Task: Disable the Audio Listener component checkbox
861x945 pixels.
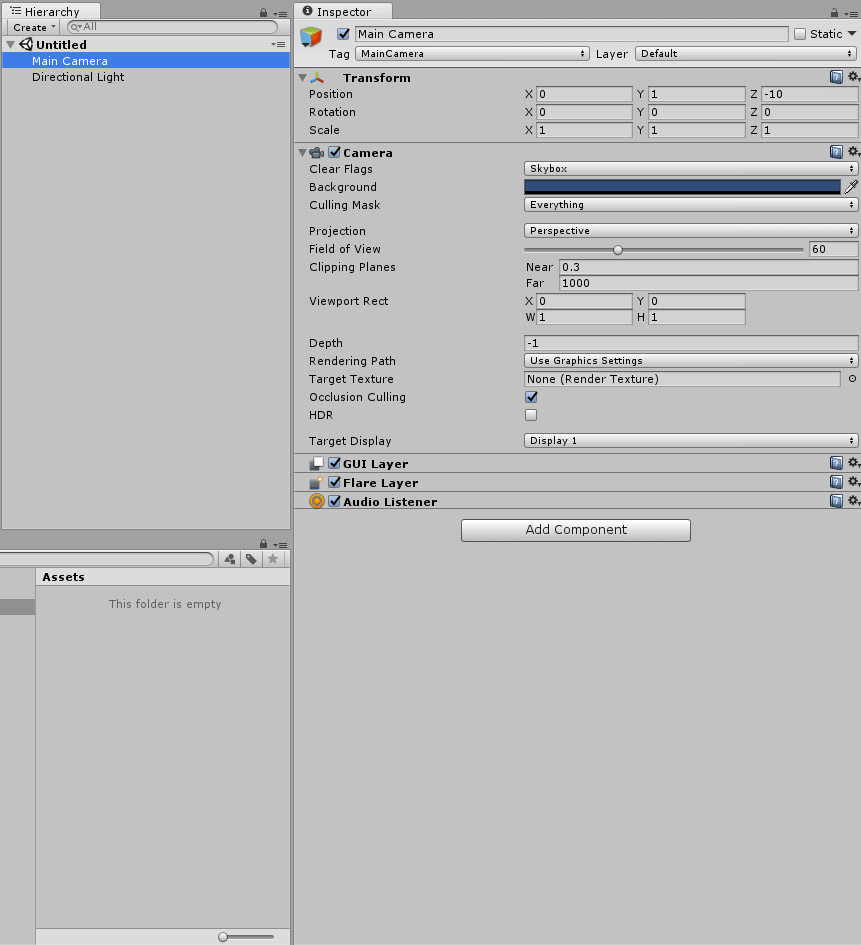Action: [x=334, y=501]
